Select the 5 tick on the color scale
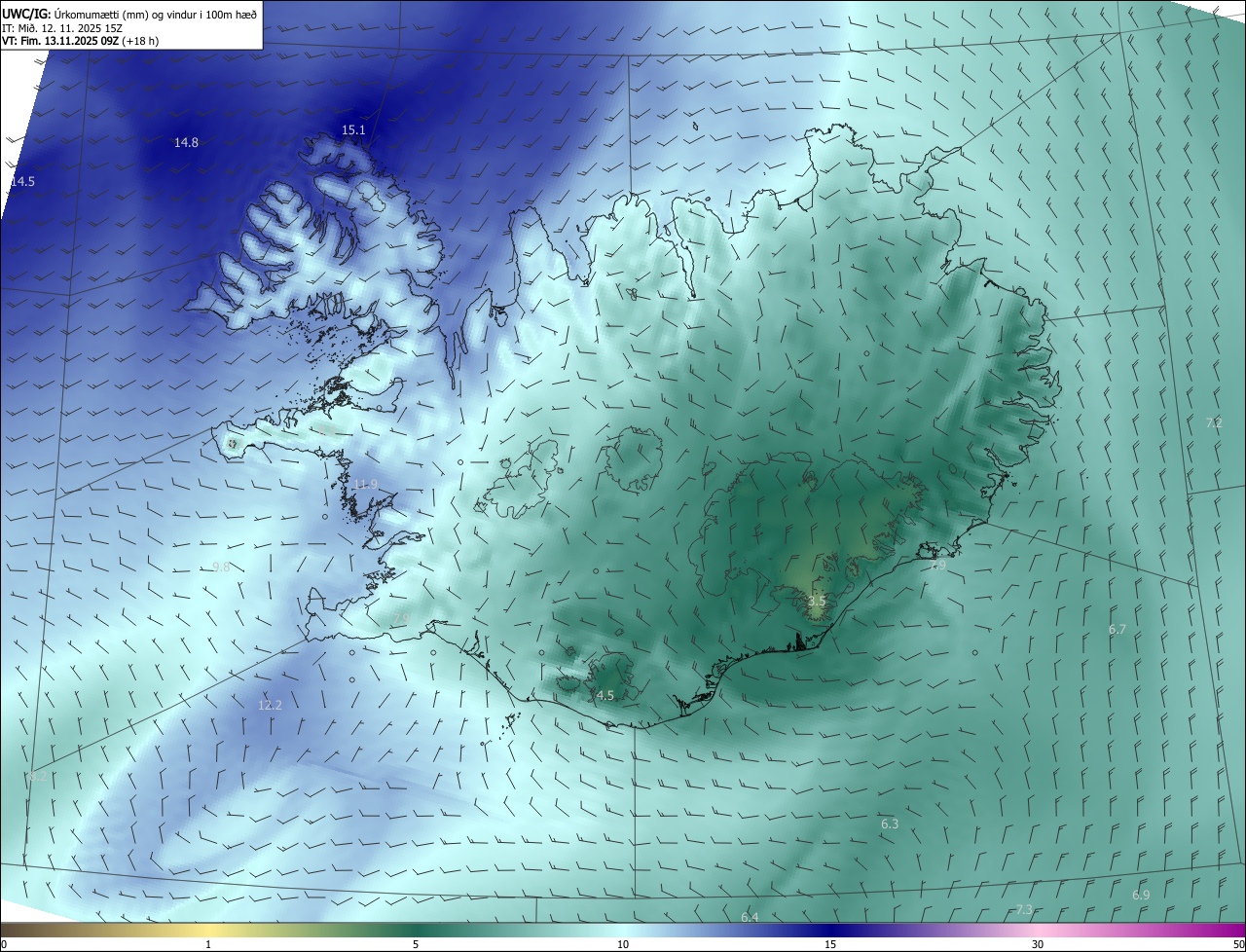Image resolution: width=1246 pixels, height=952 pixels. (416, 944)
